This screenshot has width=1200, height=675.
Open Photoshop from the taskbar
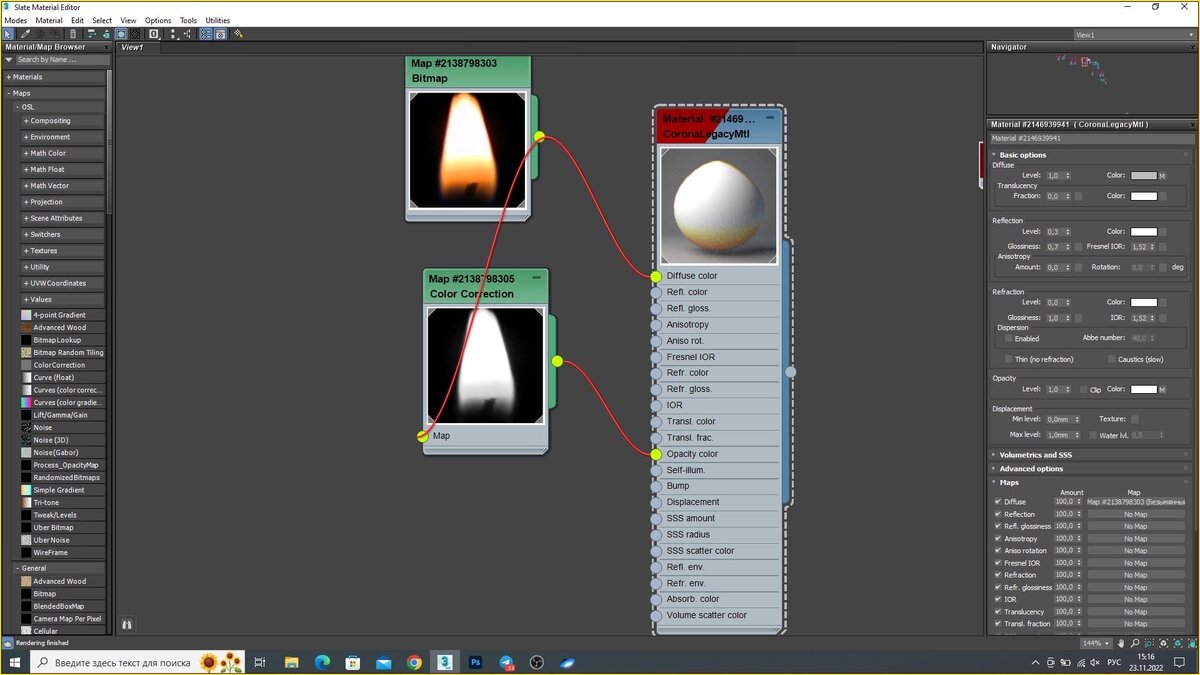(x=476, y=662)
